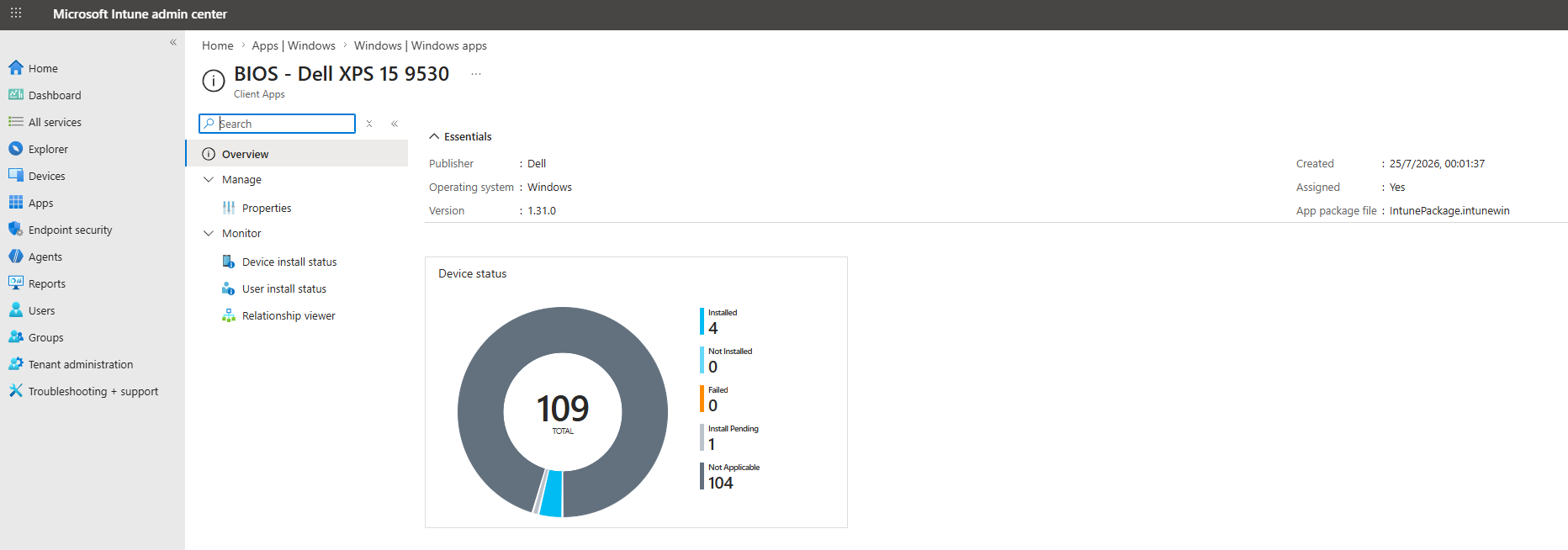Click version value 1.31.0
The image size is (1568, 550).
(x=542, y=210)
